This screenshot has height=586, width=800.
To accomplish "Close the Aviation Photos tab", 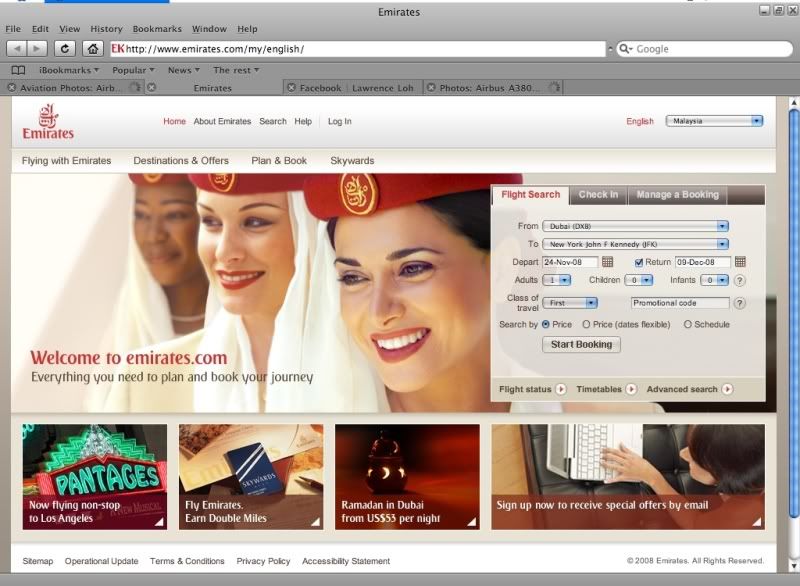I will [12, 88].
